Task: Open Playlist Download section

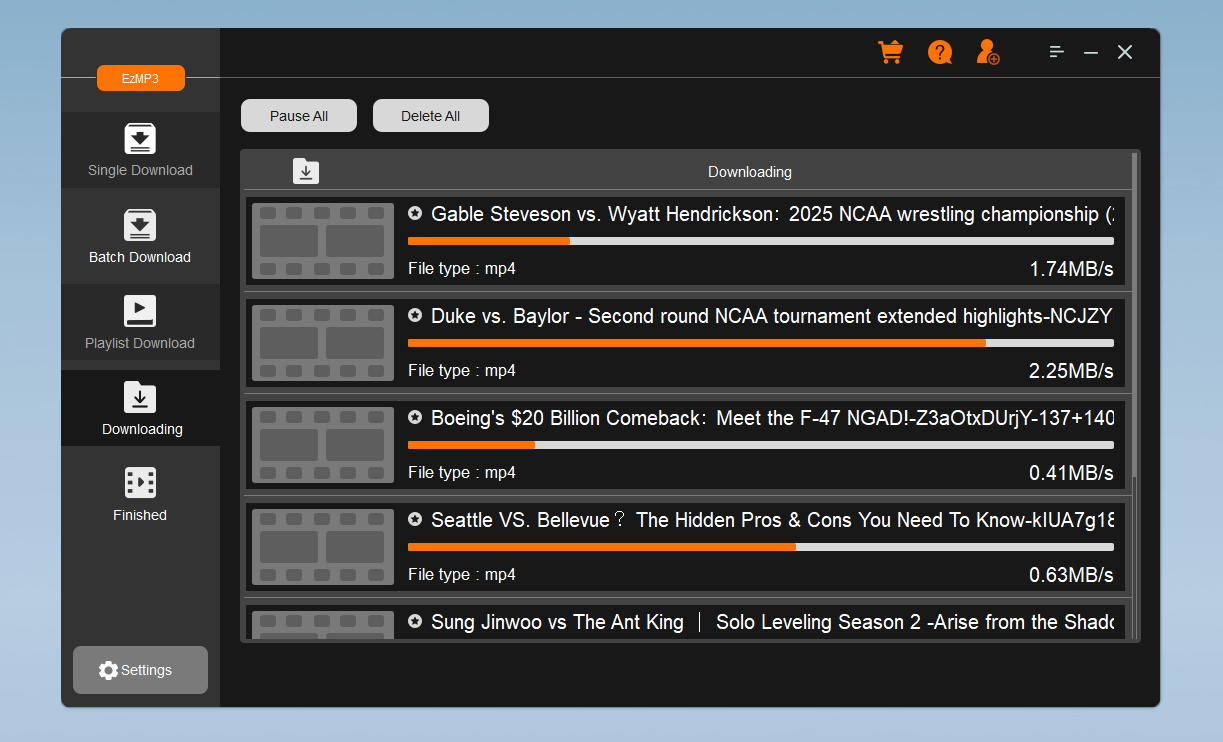Action: (x=140, y=323)
